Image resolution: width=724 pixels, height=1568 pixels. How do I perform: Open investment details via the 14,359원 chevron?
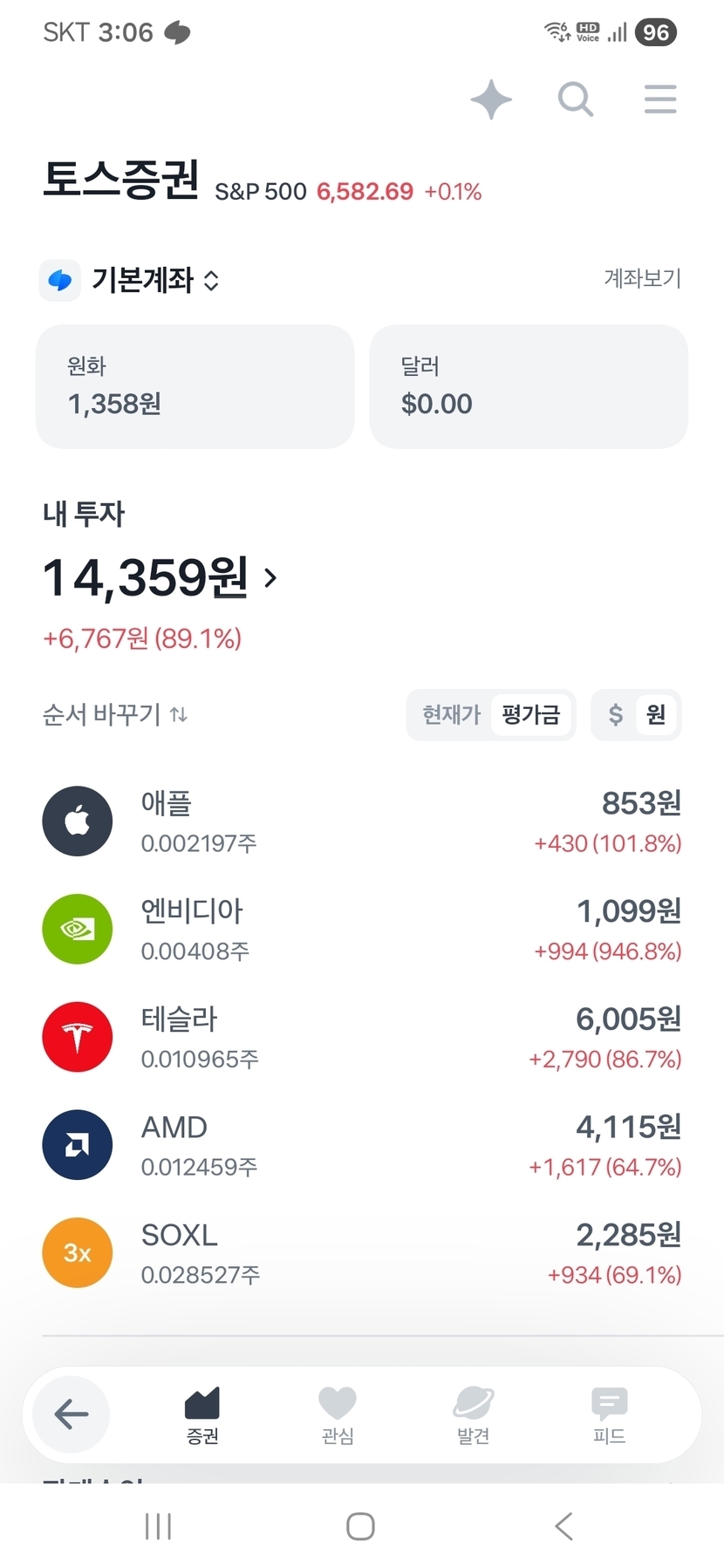pyautogui.click(x=270, y=577)
